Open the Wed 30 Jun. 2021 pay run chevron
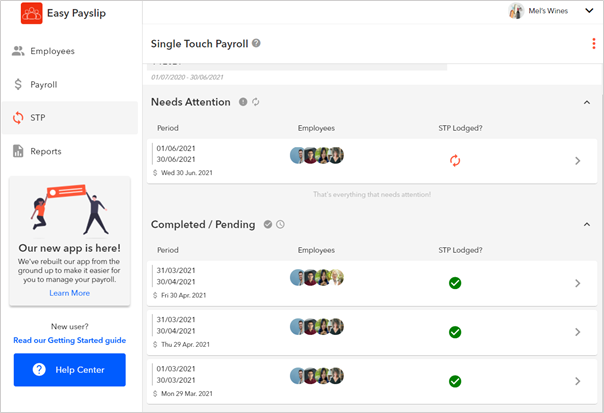 (x=577, y=161)
